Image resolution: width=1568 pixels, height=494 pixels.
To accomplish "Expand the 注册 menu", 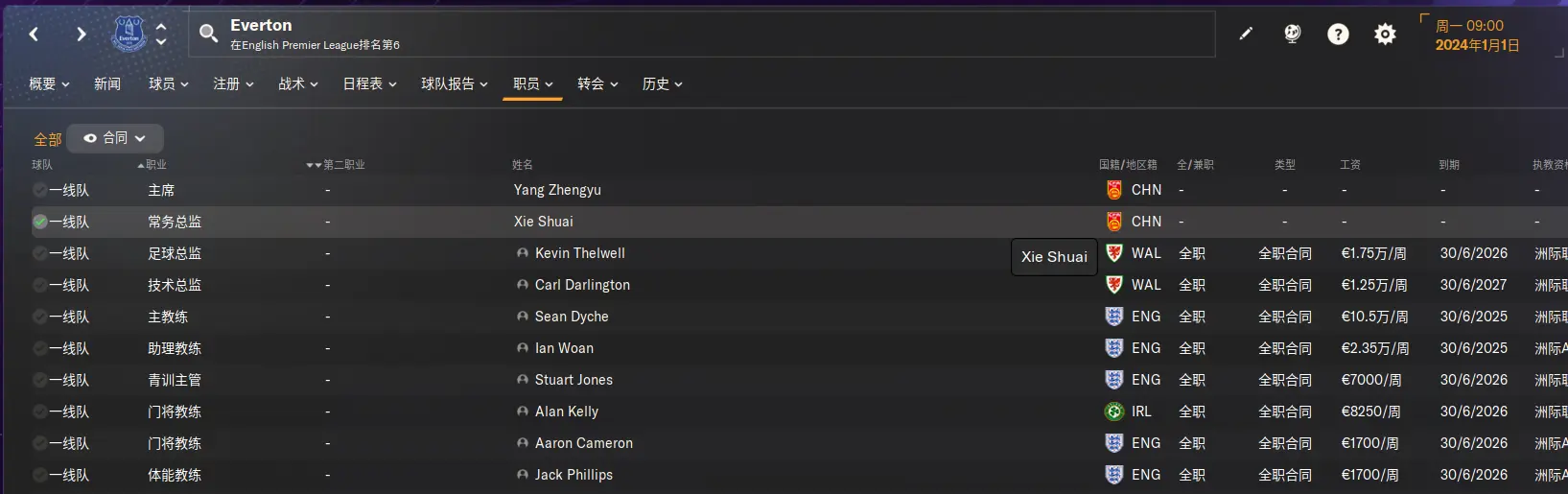I will pyautogui.click(x=233, y=84).
